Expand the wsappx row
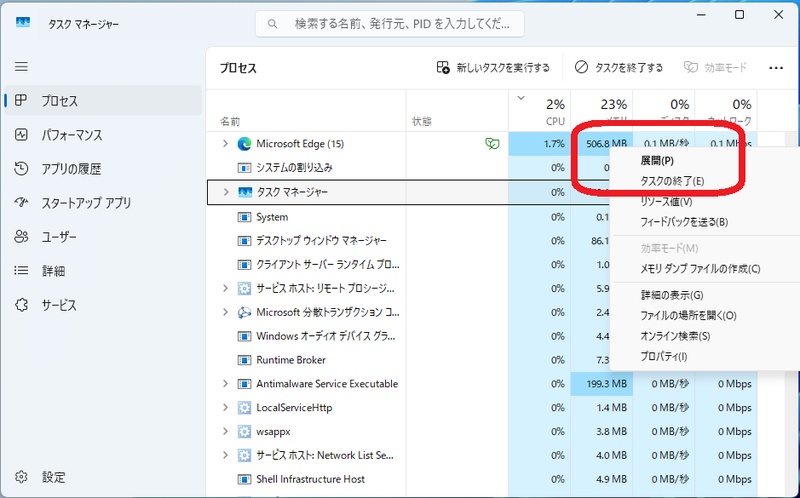The image size is (800, 498). pos(225,432)
